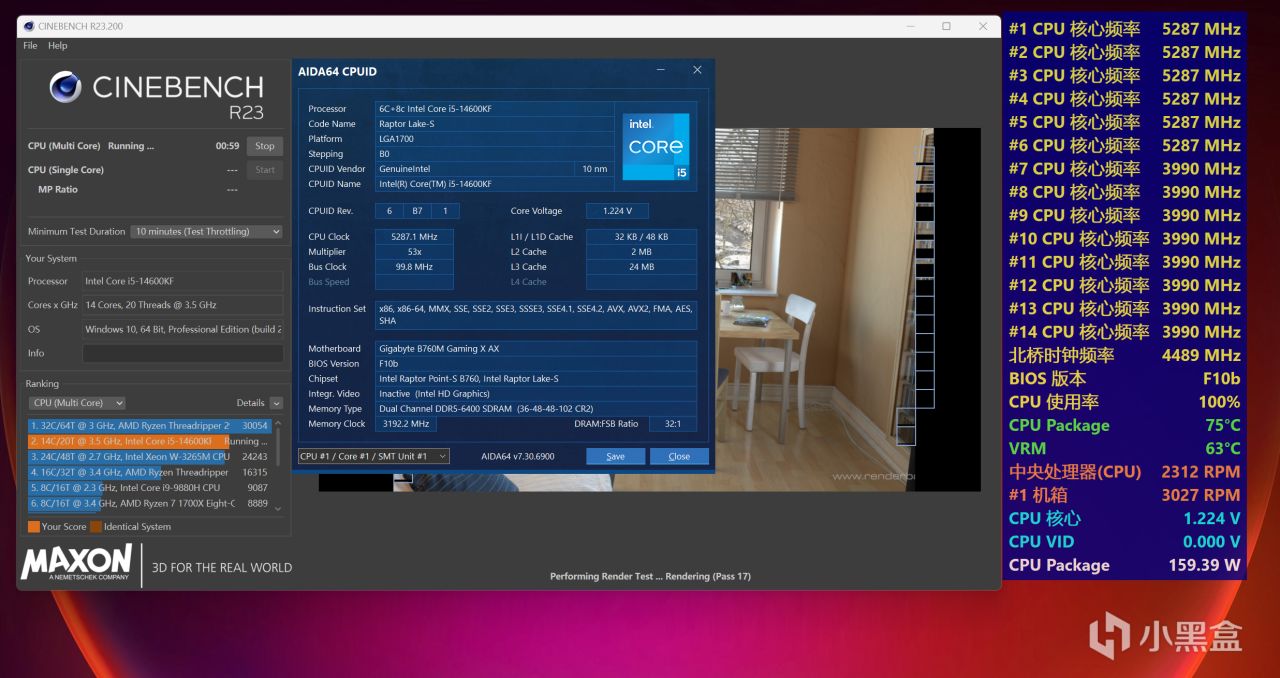
Task: Expand the ranking Details toggle
Action: pyautogui.click(x=276, y=403)
